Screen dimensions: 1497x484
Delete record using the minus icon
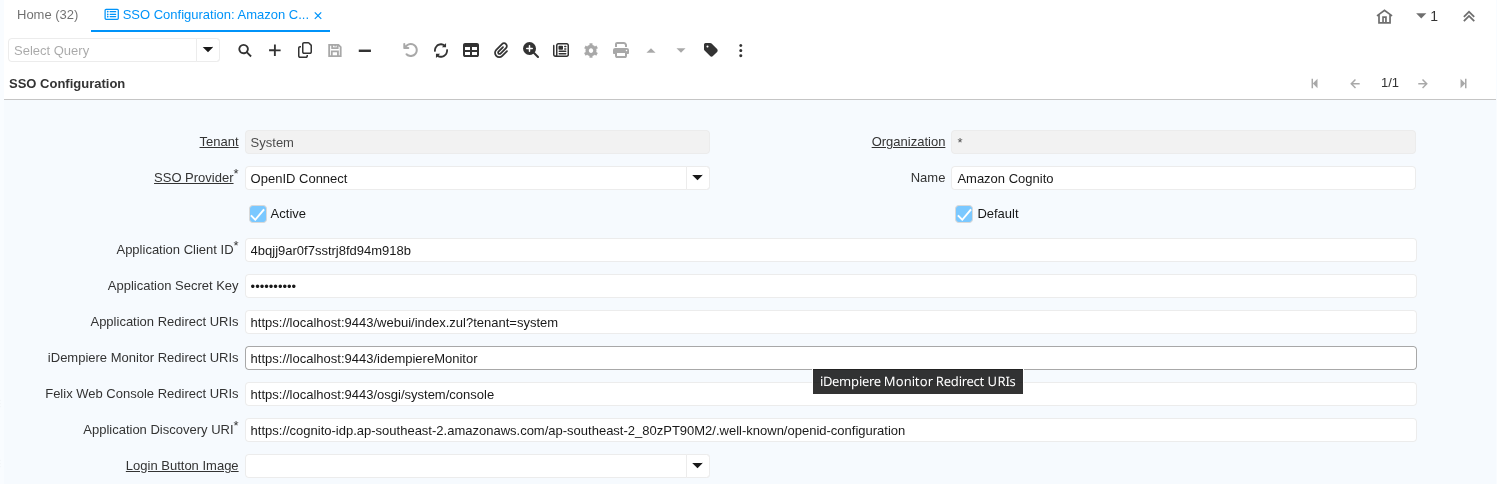pyautogui.click(x=365, y=50)
